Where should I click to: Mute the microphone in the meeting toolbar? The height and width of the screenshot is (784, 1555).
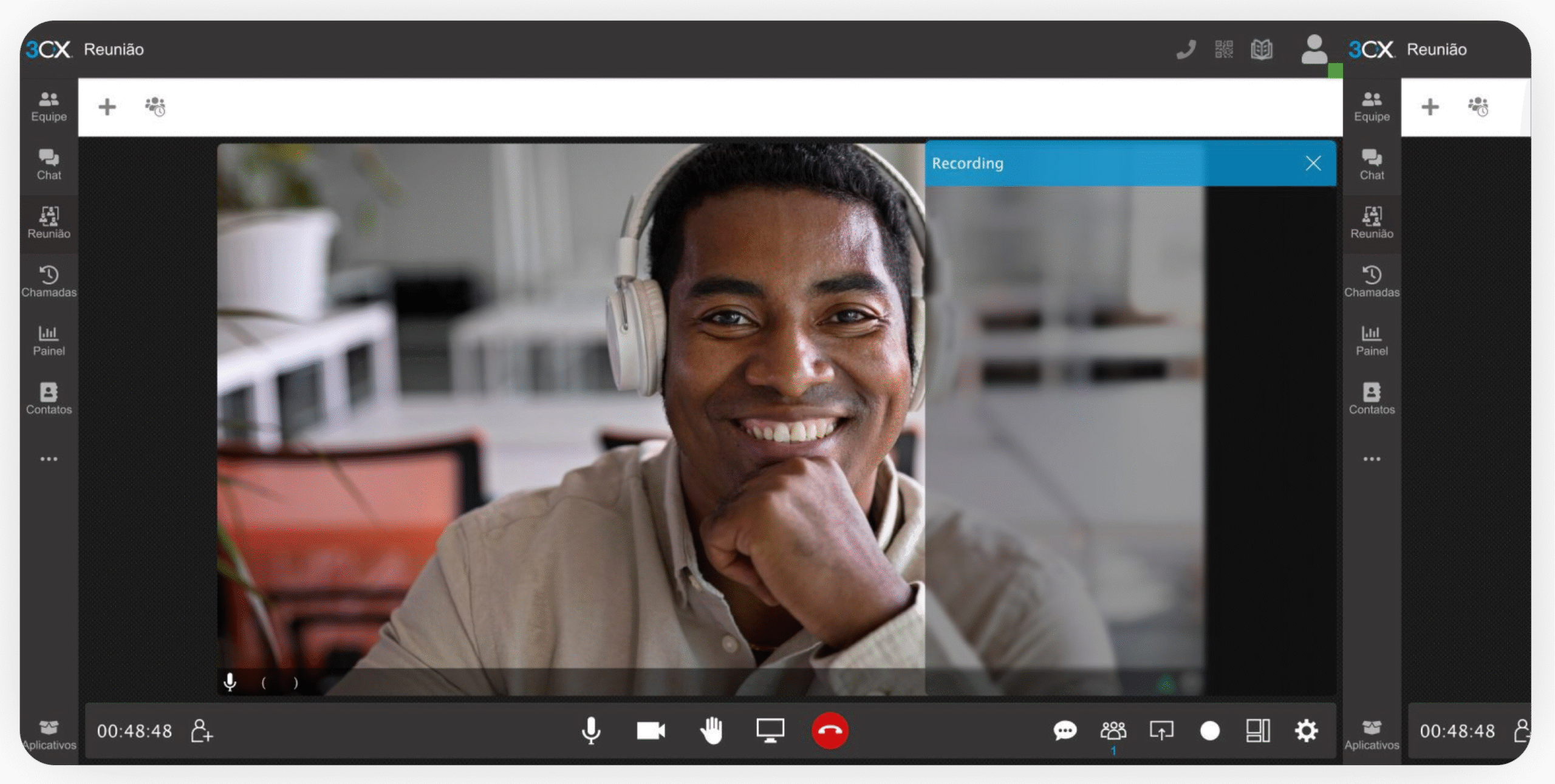click(590, 731)
